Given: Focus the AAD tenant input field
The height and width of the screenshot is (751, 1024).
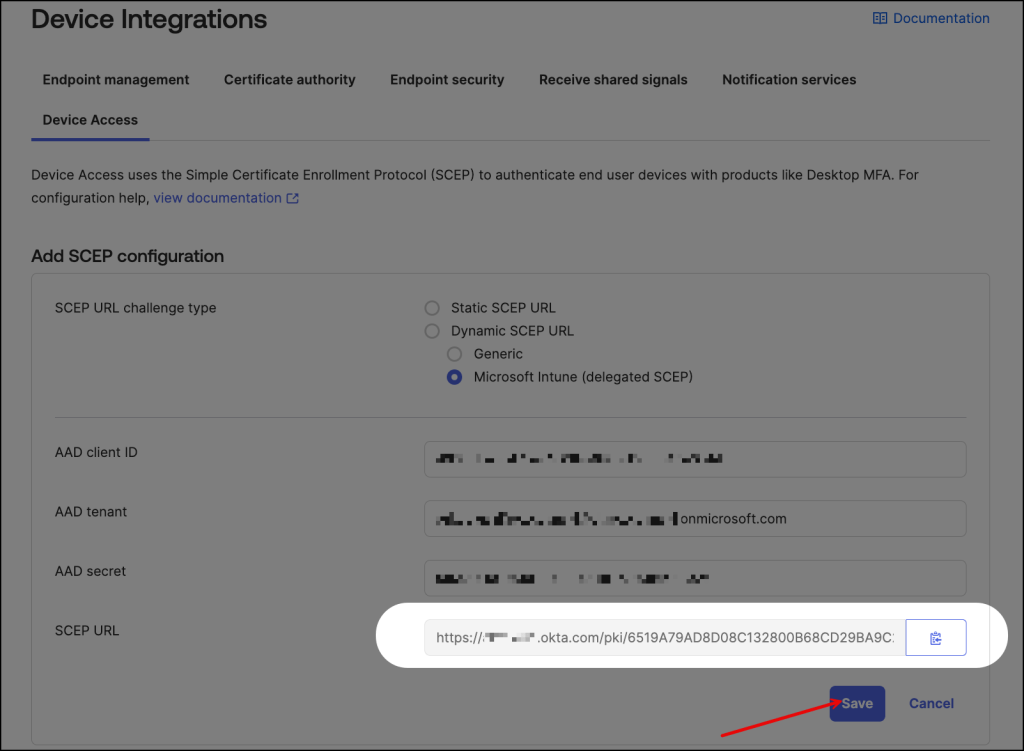Looking at the screenshot, I should tap(694, 519).
